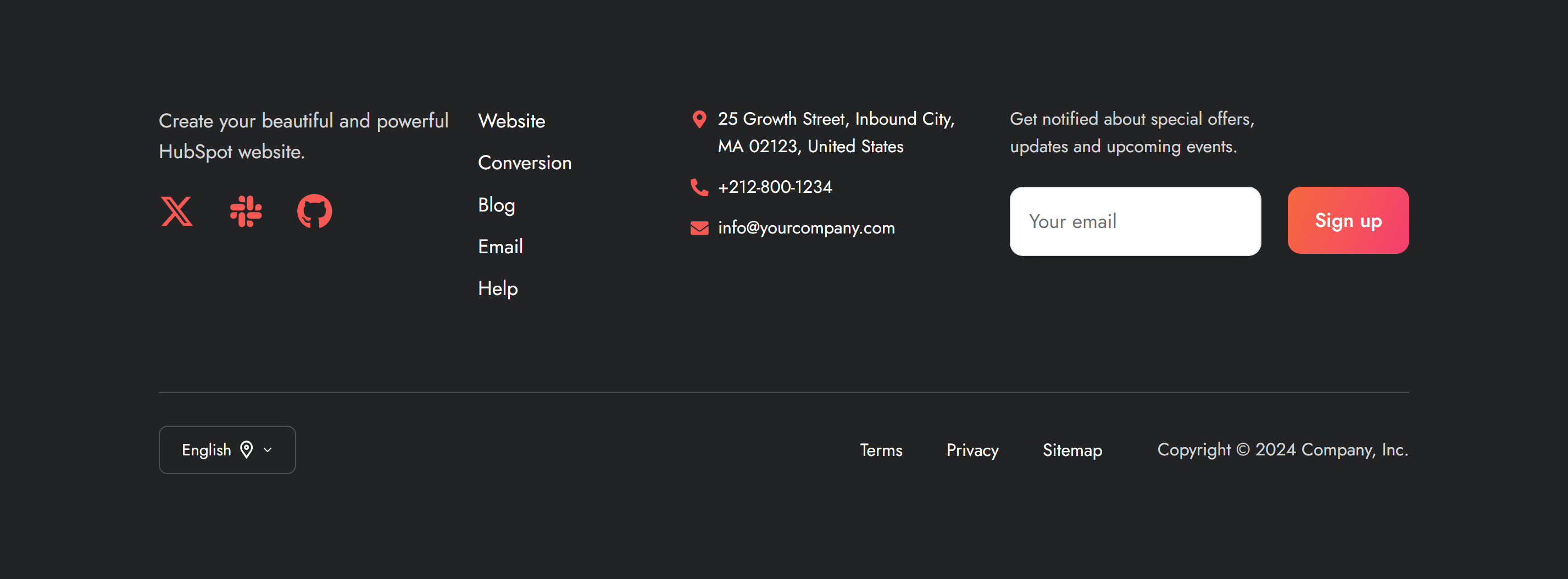This screenshot has height=579, width=1568.
Task: Open the Sitemap link
Action: pyautogui.click(x=1072, y=450)
